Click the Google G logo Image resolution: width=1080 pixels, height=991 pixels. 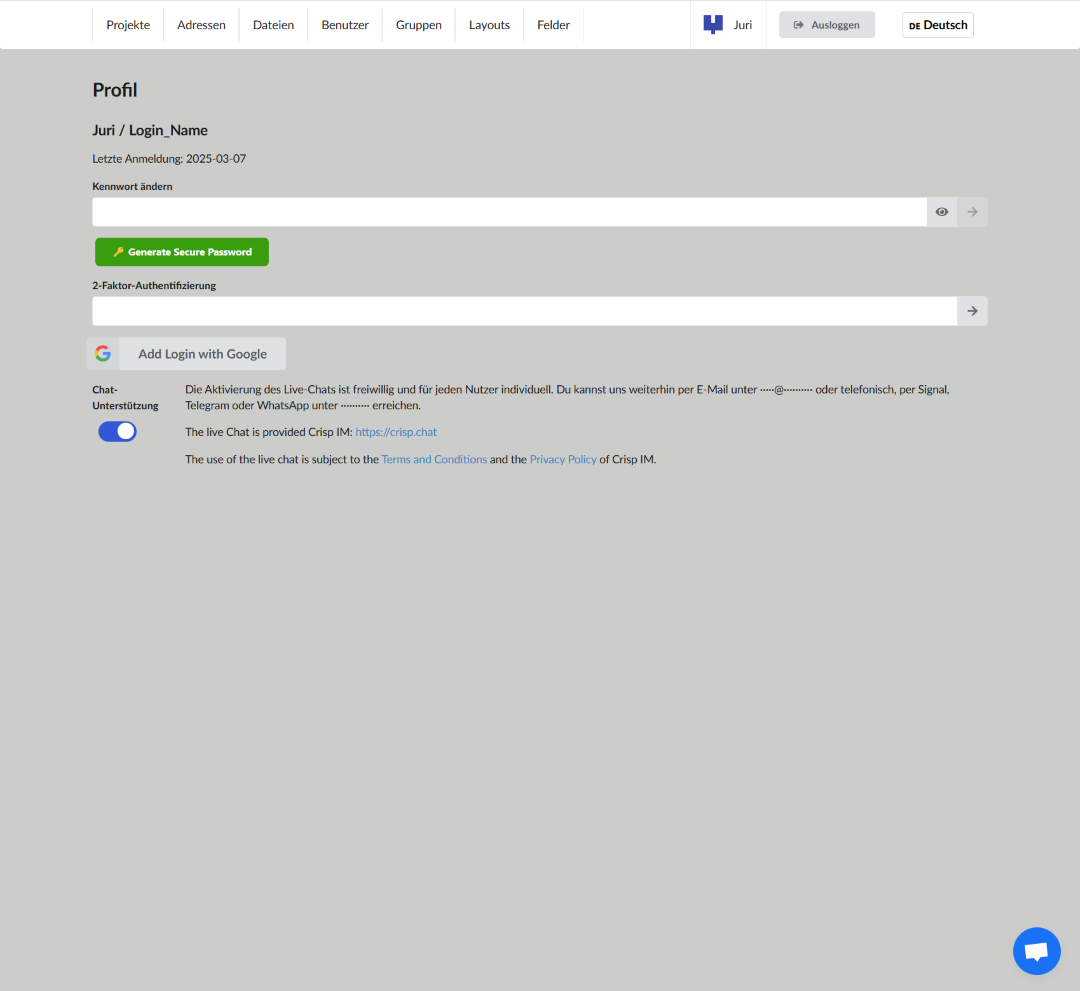coord(103,353)
